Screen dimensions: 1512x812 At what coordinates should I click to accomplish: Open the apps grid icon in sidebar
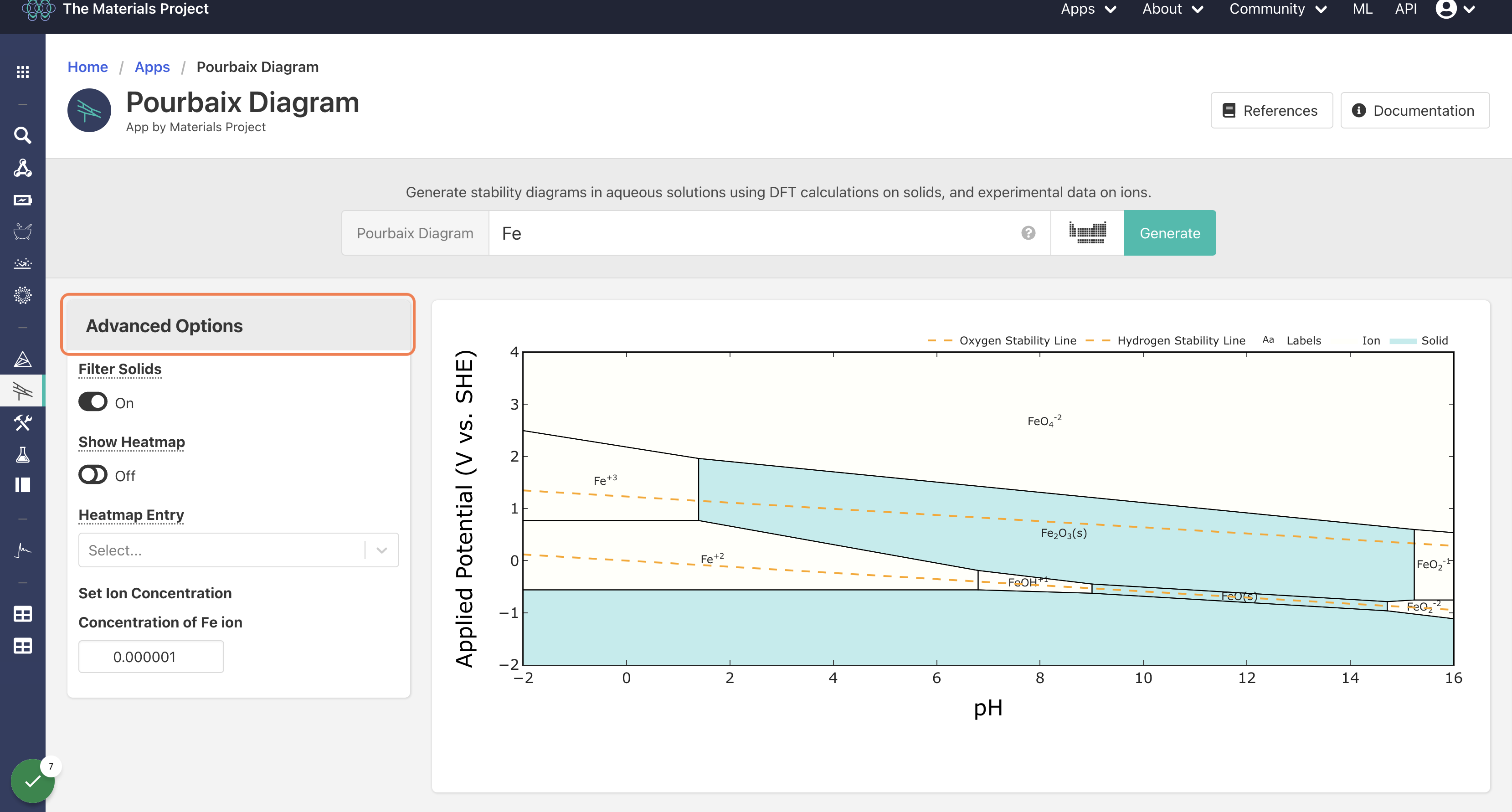tap(22, 72)
